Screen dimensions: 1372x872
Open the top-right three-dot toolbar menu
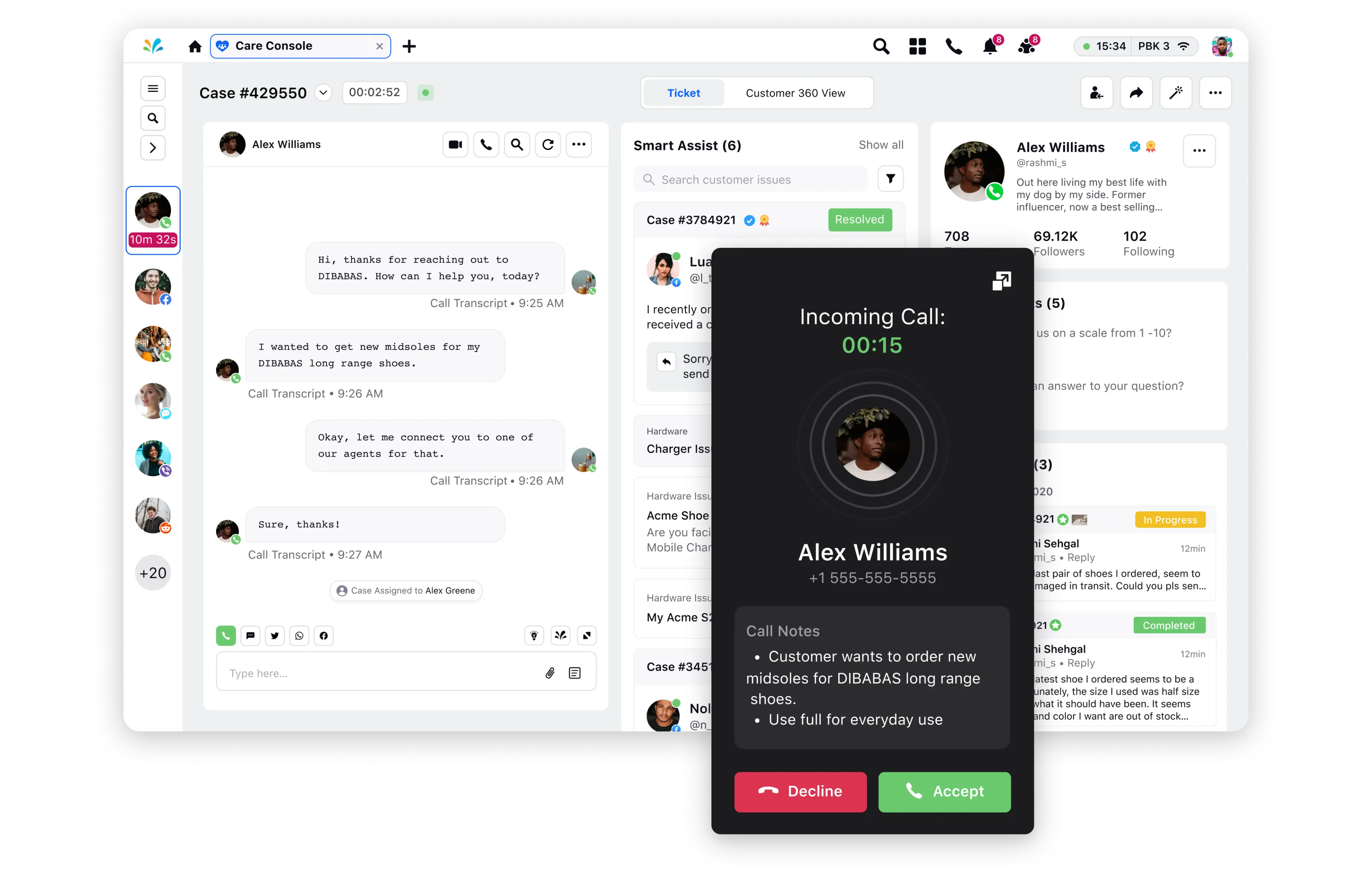click(1216, 92)
